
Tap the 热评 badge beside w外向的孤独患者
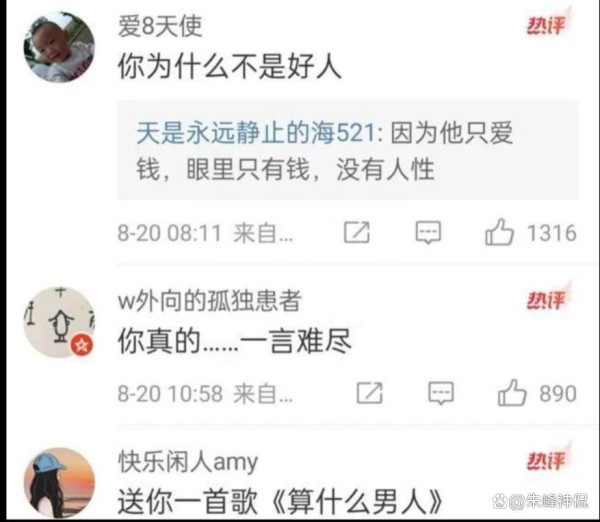click(548, 299)
